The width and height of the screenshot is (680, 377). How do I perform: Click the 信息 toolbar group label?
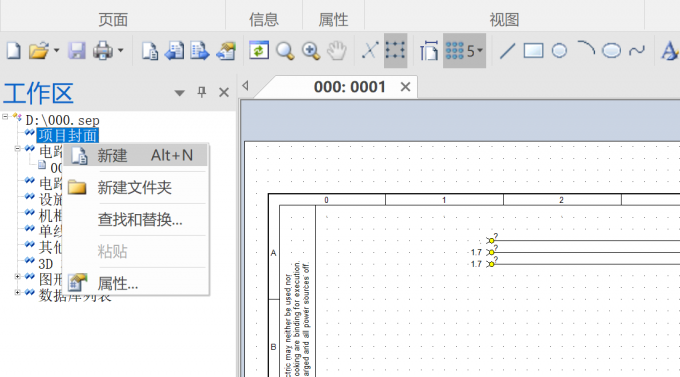(264, 20)
